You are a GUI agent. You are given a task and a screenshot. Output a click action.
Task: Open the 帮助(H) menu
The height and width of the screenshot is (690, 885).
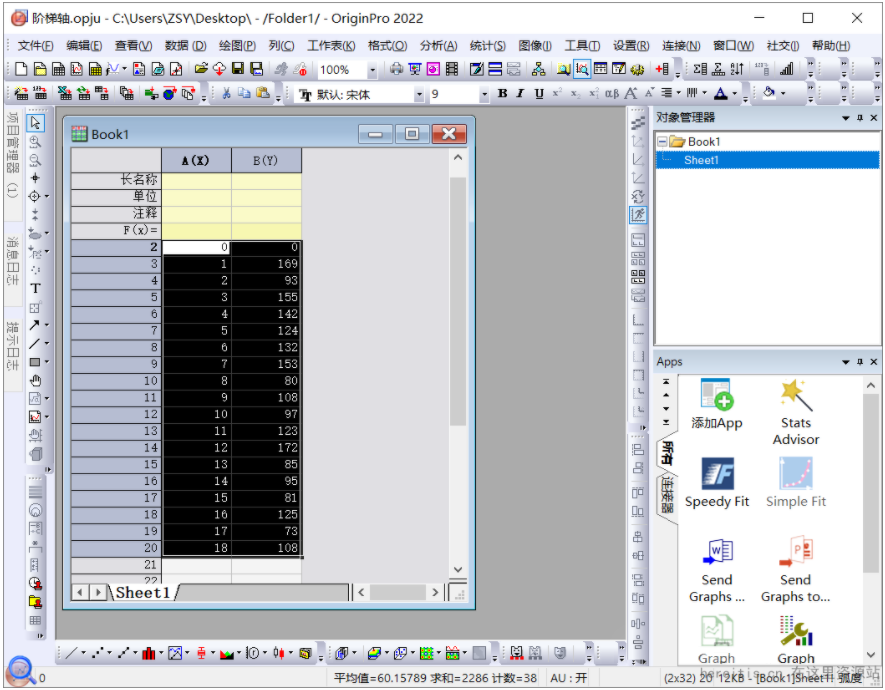(831, 46)
